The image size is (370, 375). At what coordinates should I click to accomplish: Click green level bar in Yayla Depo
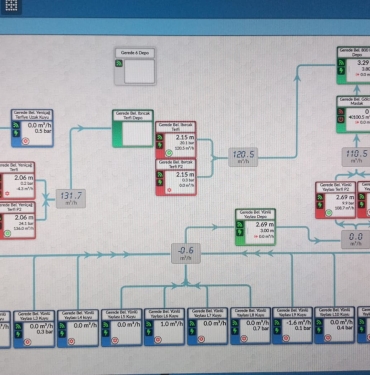[240, 240]
